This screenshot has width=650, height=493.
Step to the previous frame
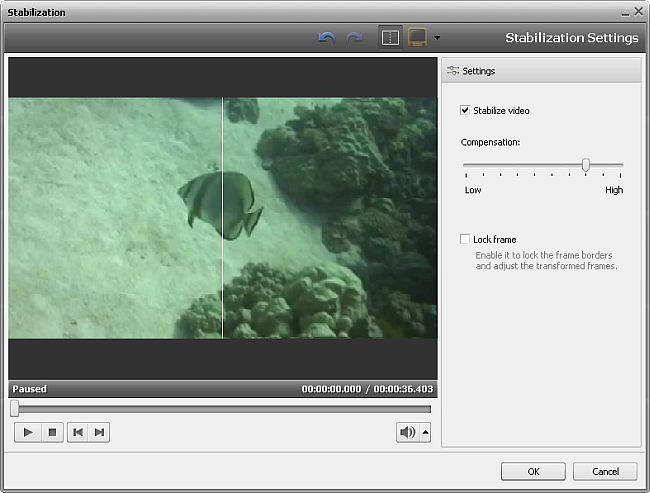coord(77,432)
